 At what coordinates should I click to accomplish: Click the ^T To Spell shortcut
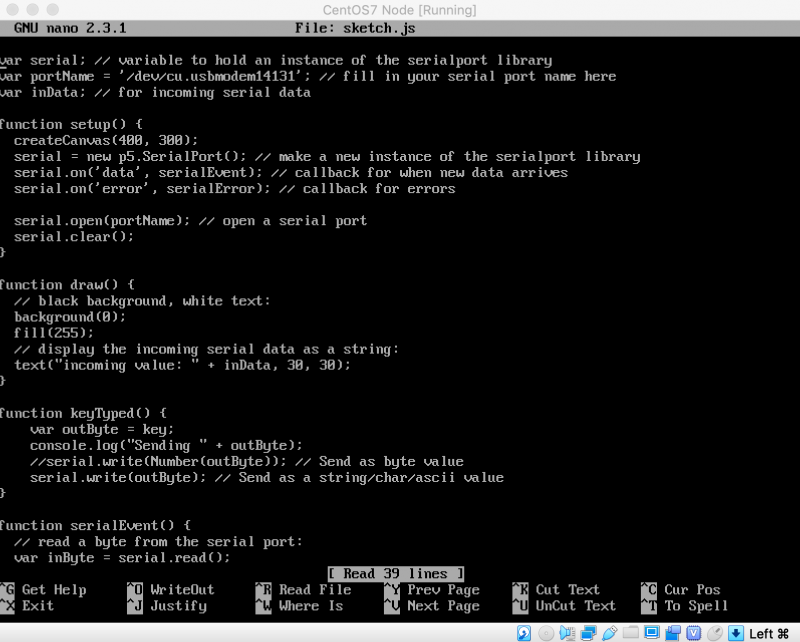point(684,606)
